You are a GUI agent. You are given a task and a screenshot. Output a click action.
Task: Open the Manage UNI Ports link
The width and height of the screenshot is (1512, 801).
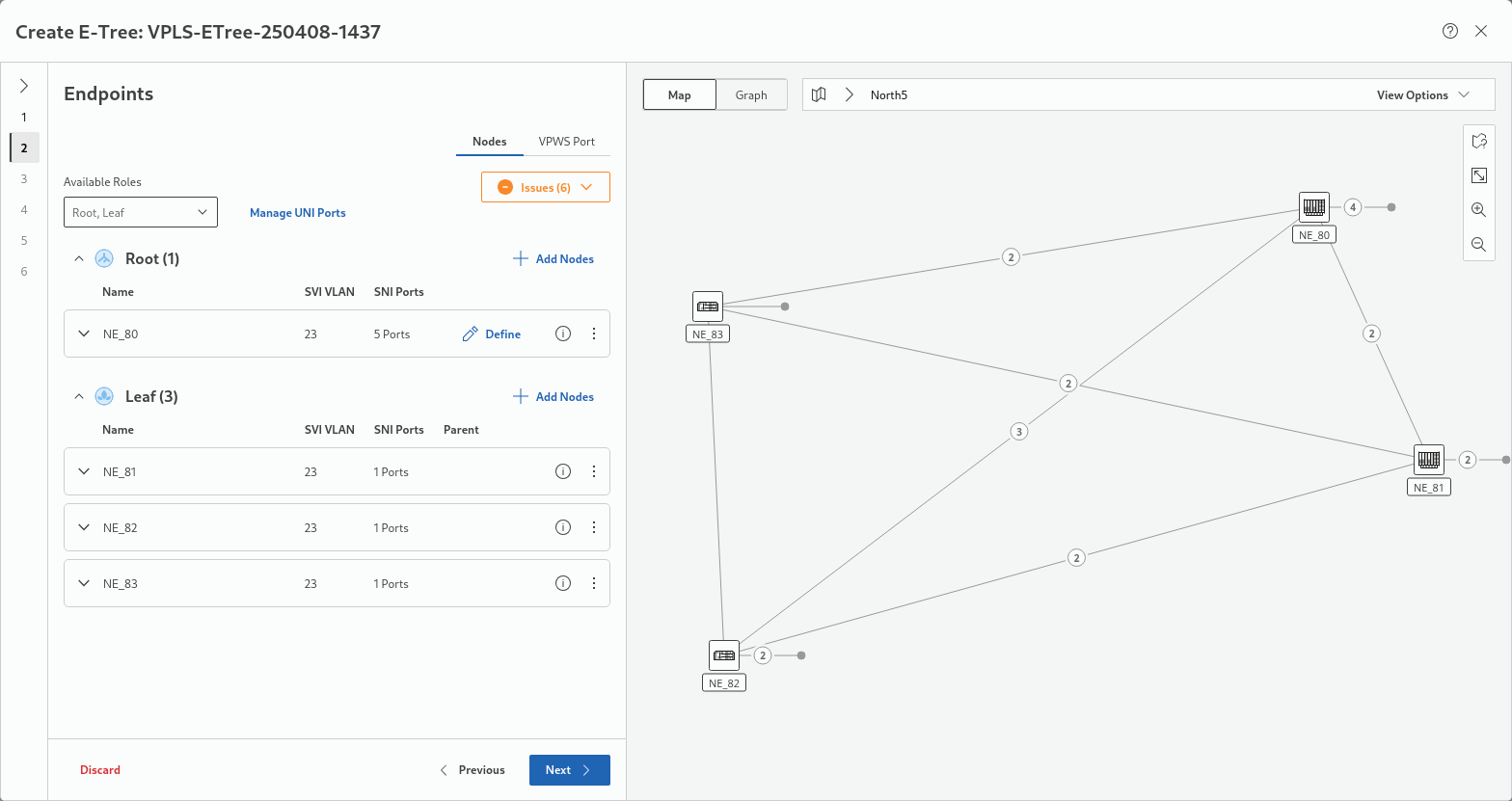coord(297,212)
